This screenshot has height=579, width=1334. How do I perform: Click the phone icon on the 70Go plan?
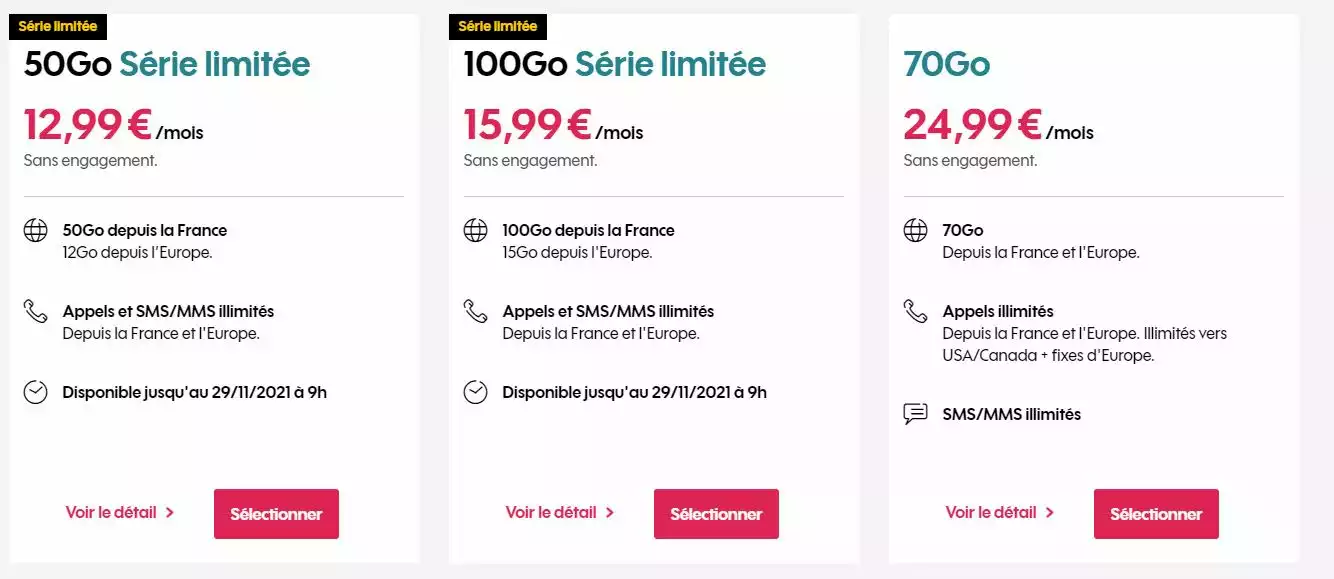(x=915, y=311)
